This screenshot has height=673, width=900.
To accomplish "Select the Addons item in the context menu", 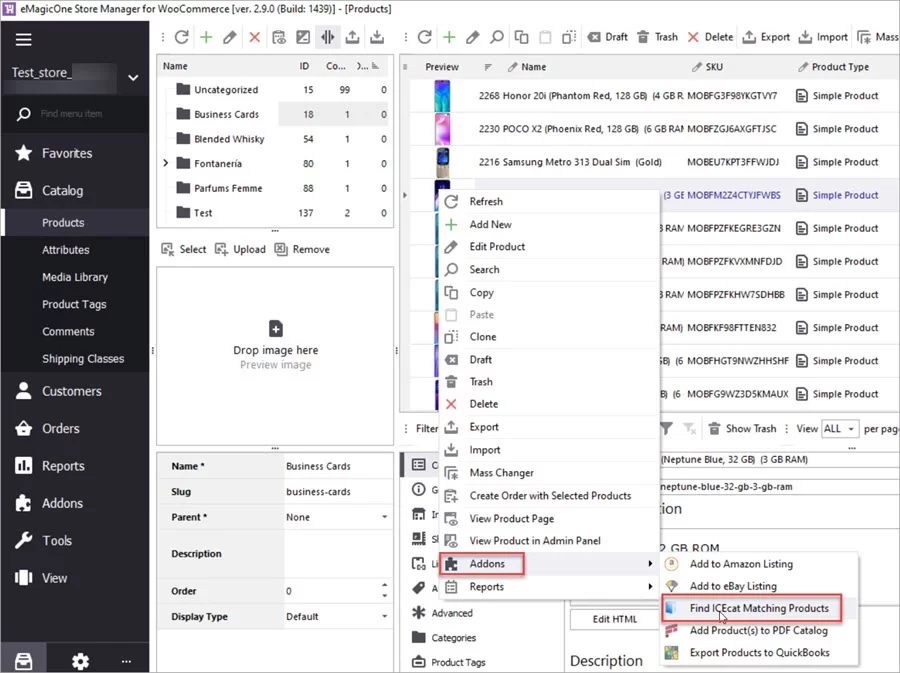I will 485,563.
